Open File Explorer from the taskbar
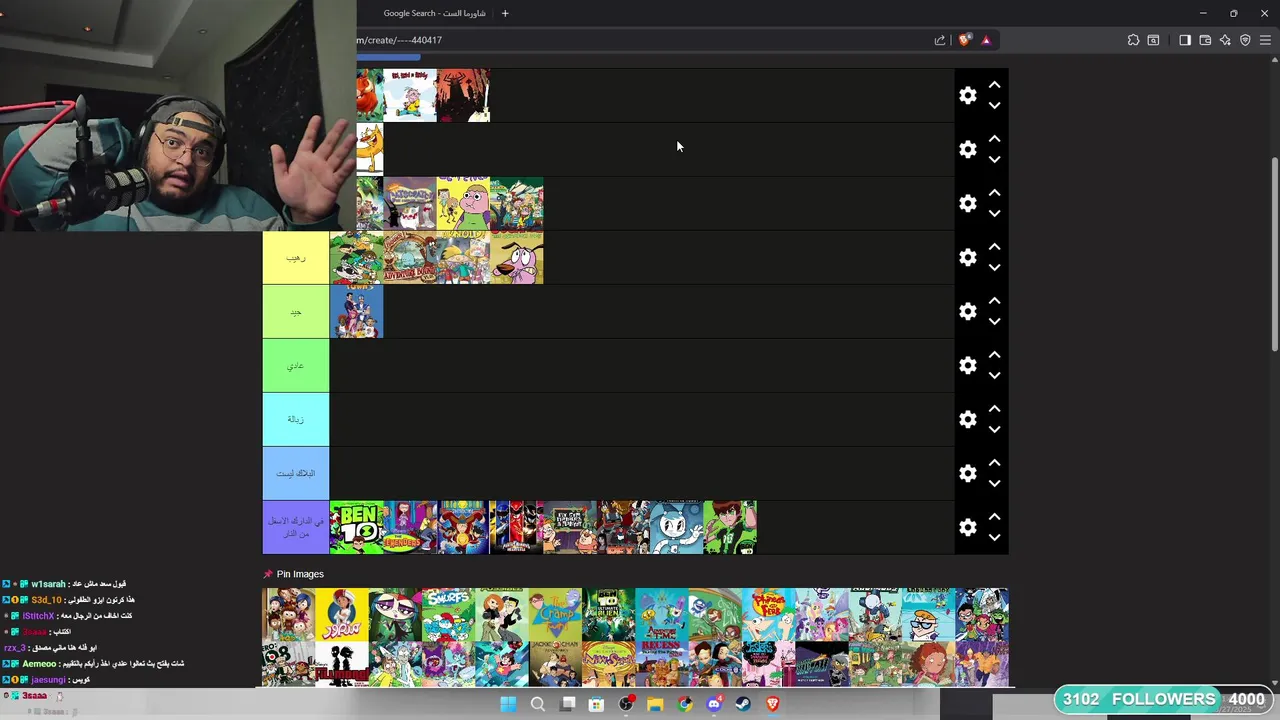Viewport: 1280px width, 720px height. pyautogui.click(x=655, y=704)
